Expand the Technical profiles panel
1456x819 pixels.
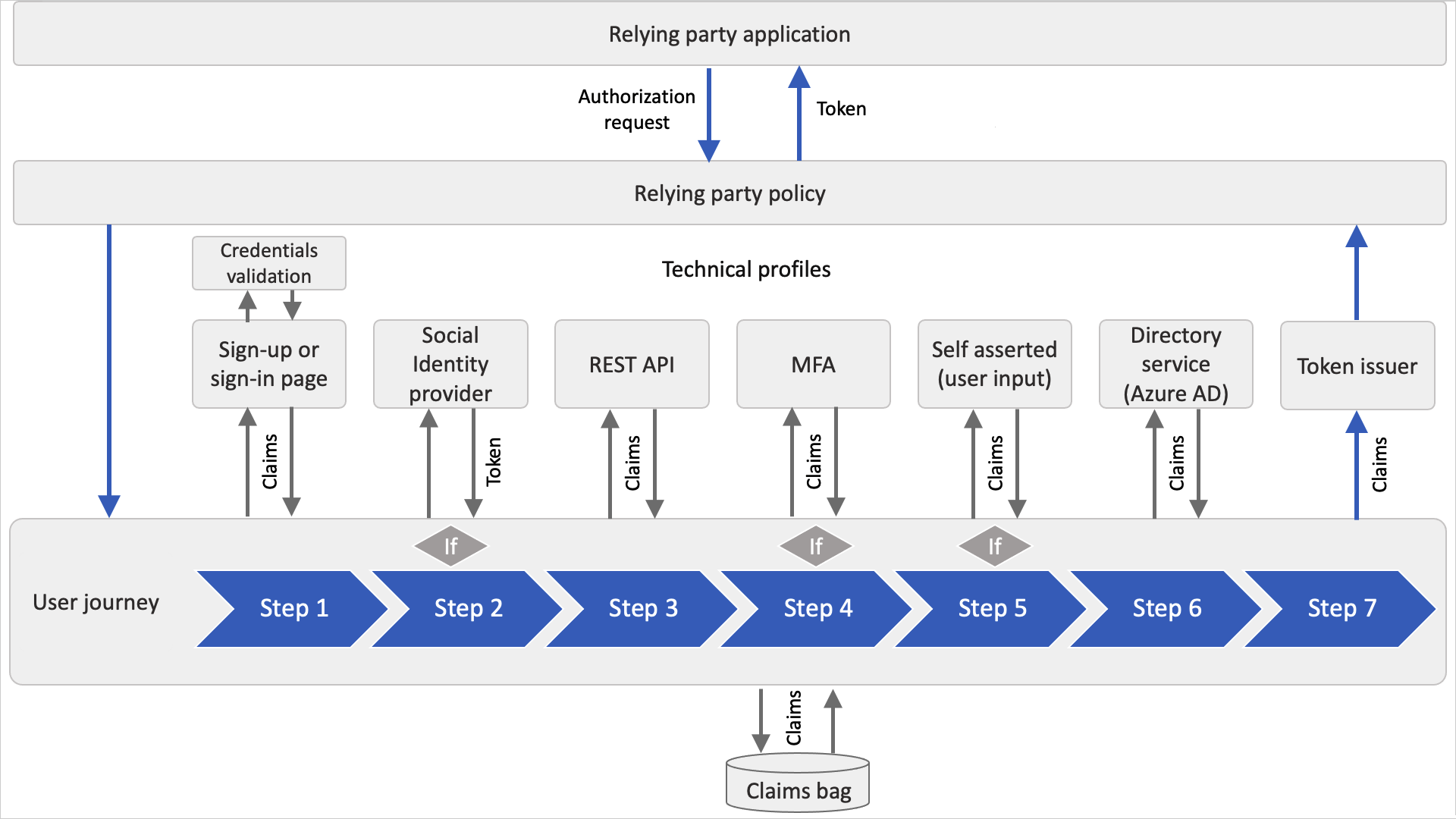click(727, 263)
